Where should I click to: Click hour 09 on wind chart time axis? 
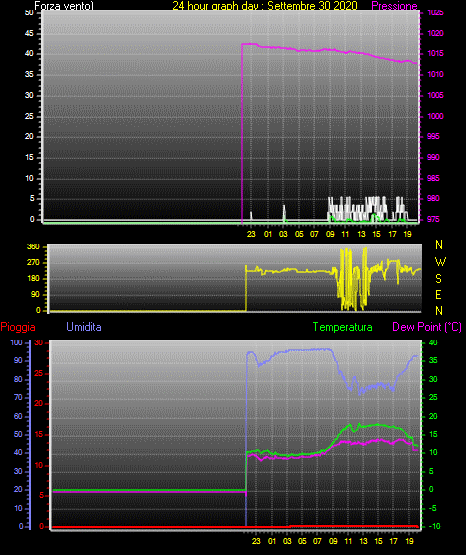[330, 234]
